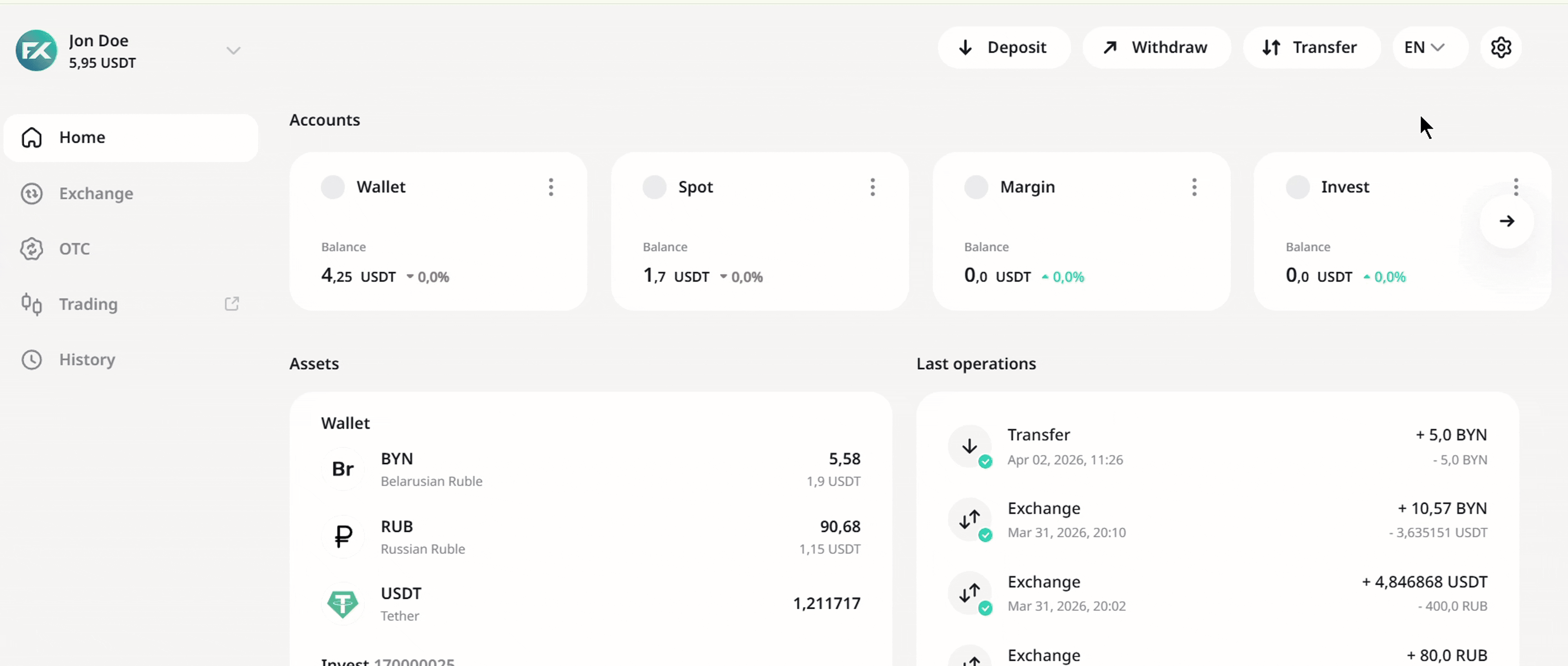Open the settings gear icon
The image size is (1568, 666).
pos(1501,47)
